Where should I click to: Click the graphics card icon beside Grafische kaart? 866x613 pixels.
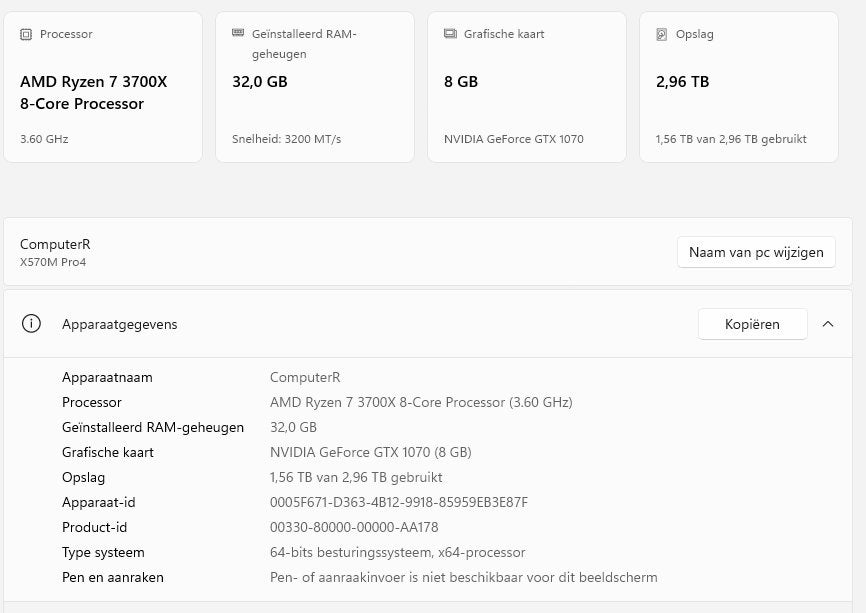pyautogui.click(x=450, y=34)
